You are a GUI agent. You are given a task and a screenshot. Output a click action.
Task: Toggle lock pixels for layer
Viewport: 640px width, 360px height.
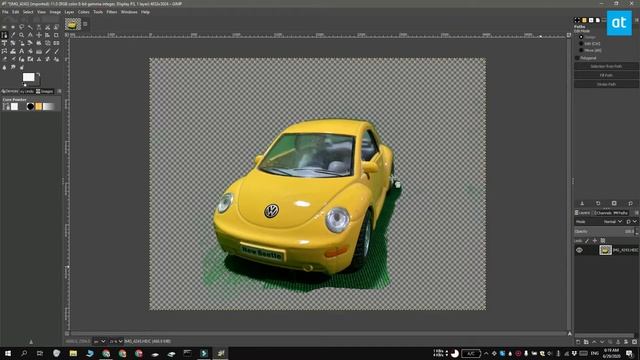(x=587, y=240)
